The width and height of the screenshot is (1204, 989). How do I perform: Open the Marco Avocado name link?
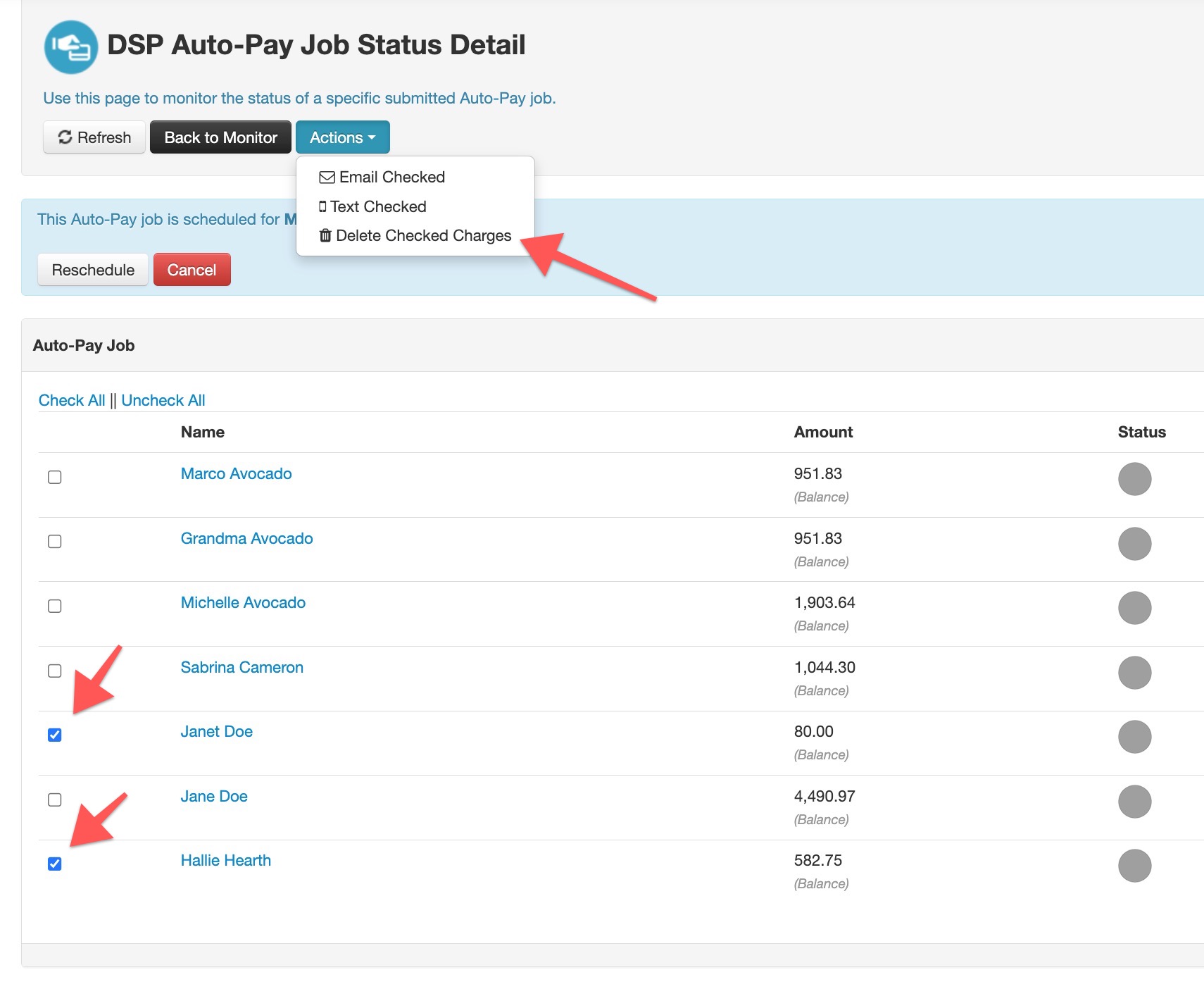(x=236, y=473)
